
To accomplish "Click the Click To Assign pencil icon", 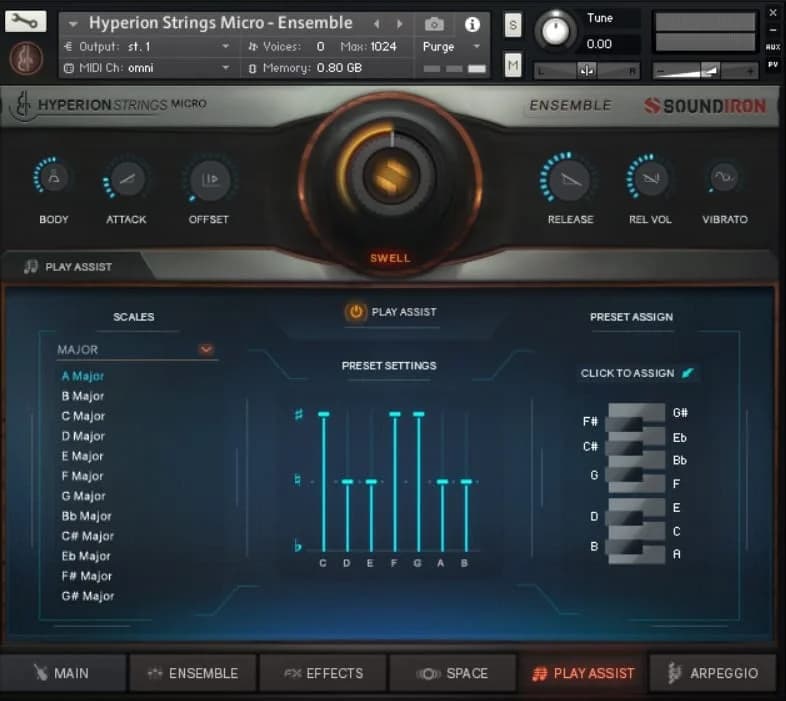I will 688,373.
